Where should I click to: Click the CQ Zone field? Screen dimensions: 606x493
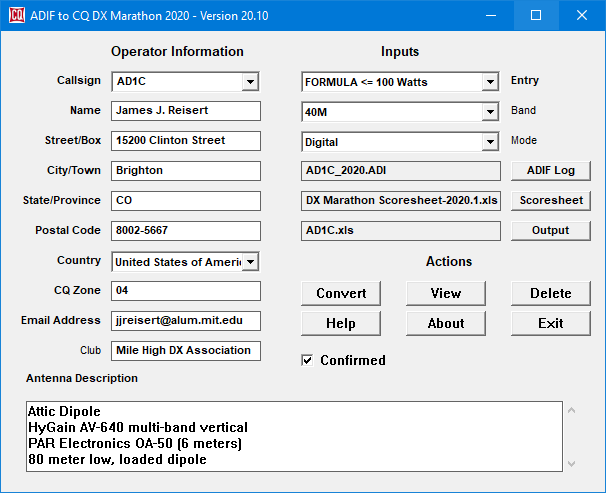click(185, 291)
